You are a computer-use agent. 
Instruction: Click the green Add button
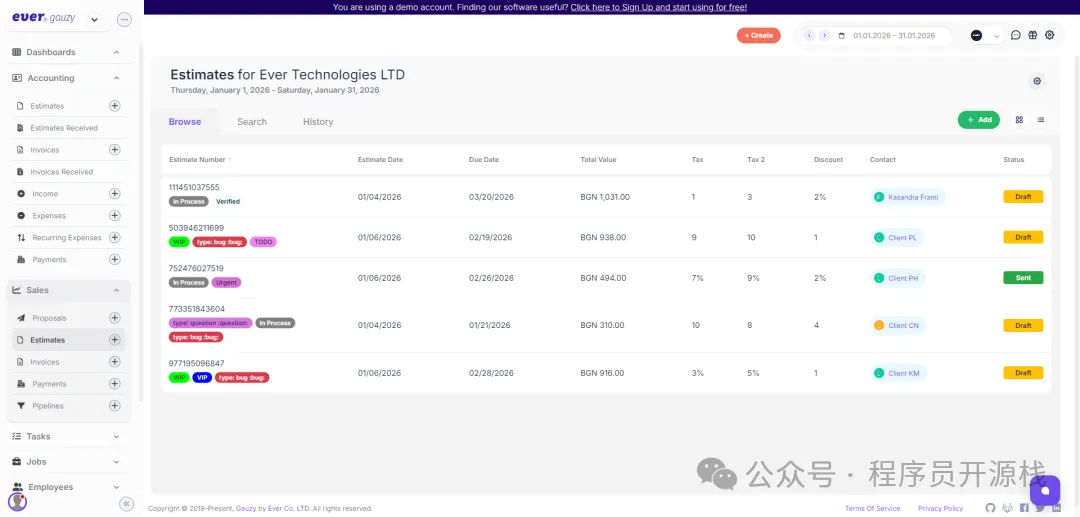pos(978,120)
